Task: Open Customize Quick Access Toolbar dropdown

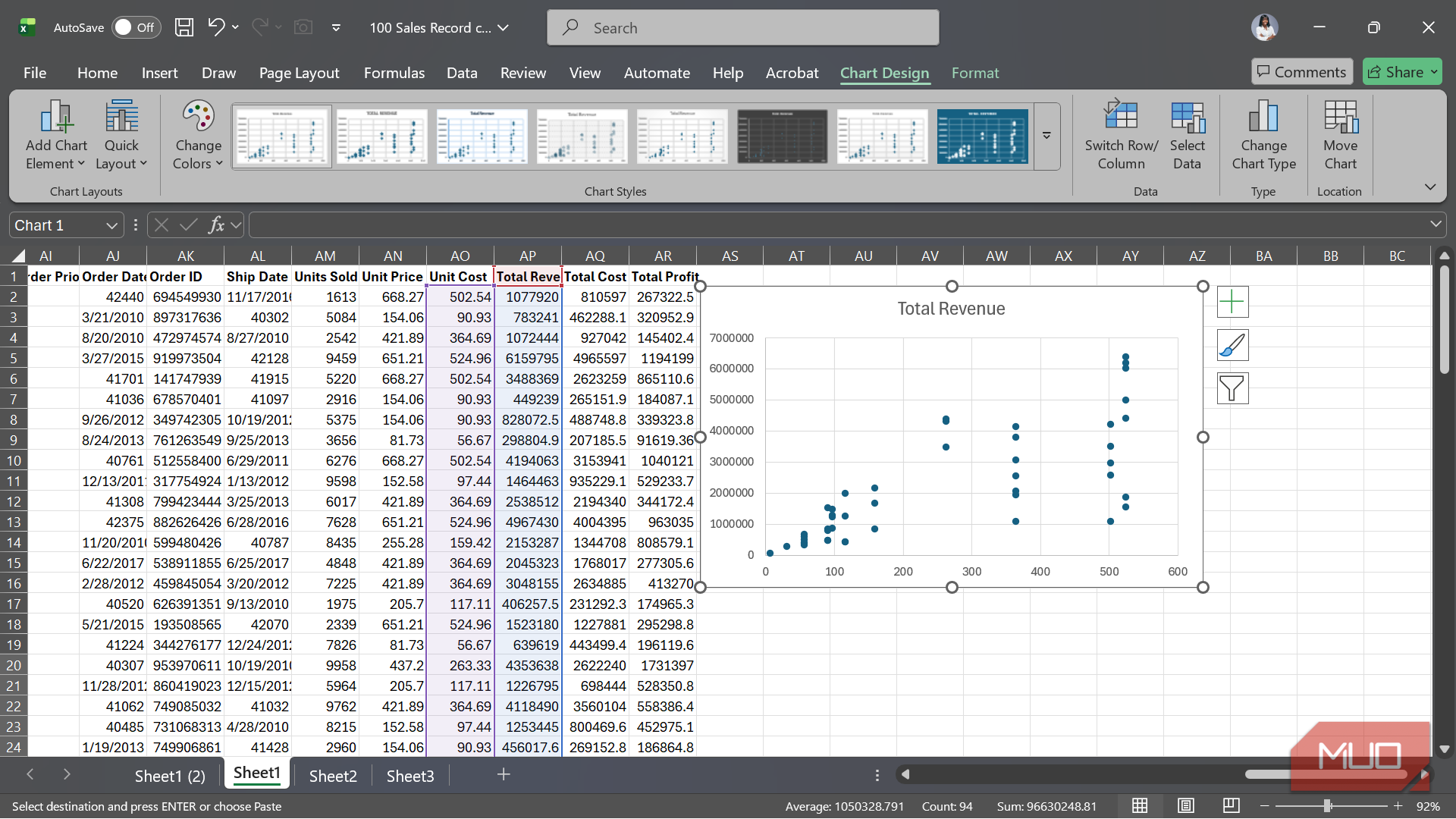Action: (336, 28)
